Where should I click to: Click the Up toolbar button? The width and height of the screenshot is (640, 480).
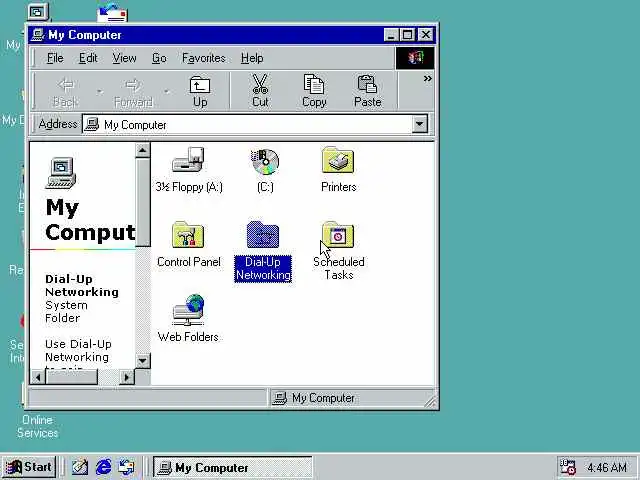pos(200,91)
